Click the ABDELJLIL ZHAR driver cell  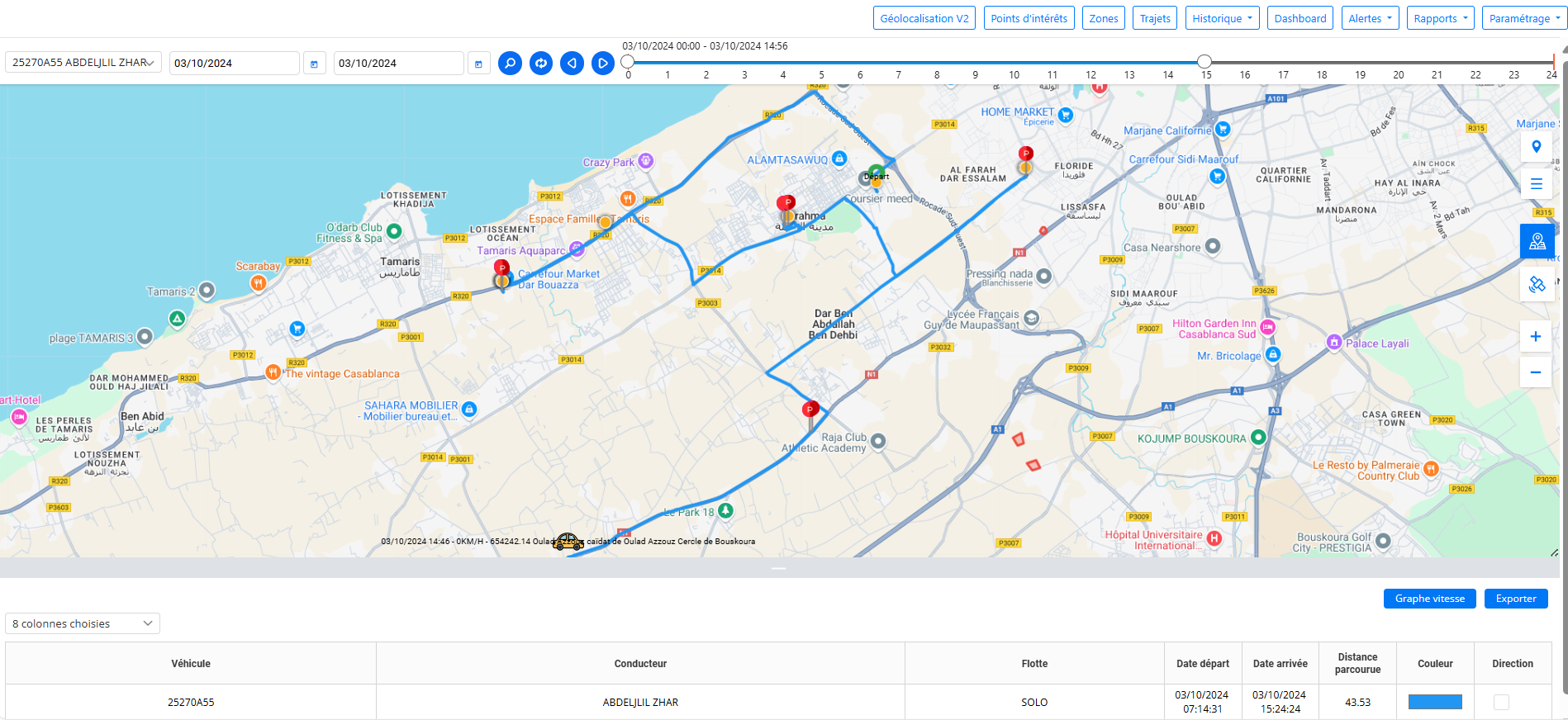(x=640, y=703)
